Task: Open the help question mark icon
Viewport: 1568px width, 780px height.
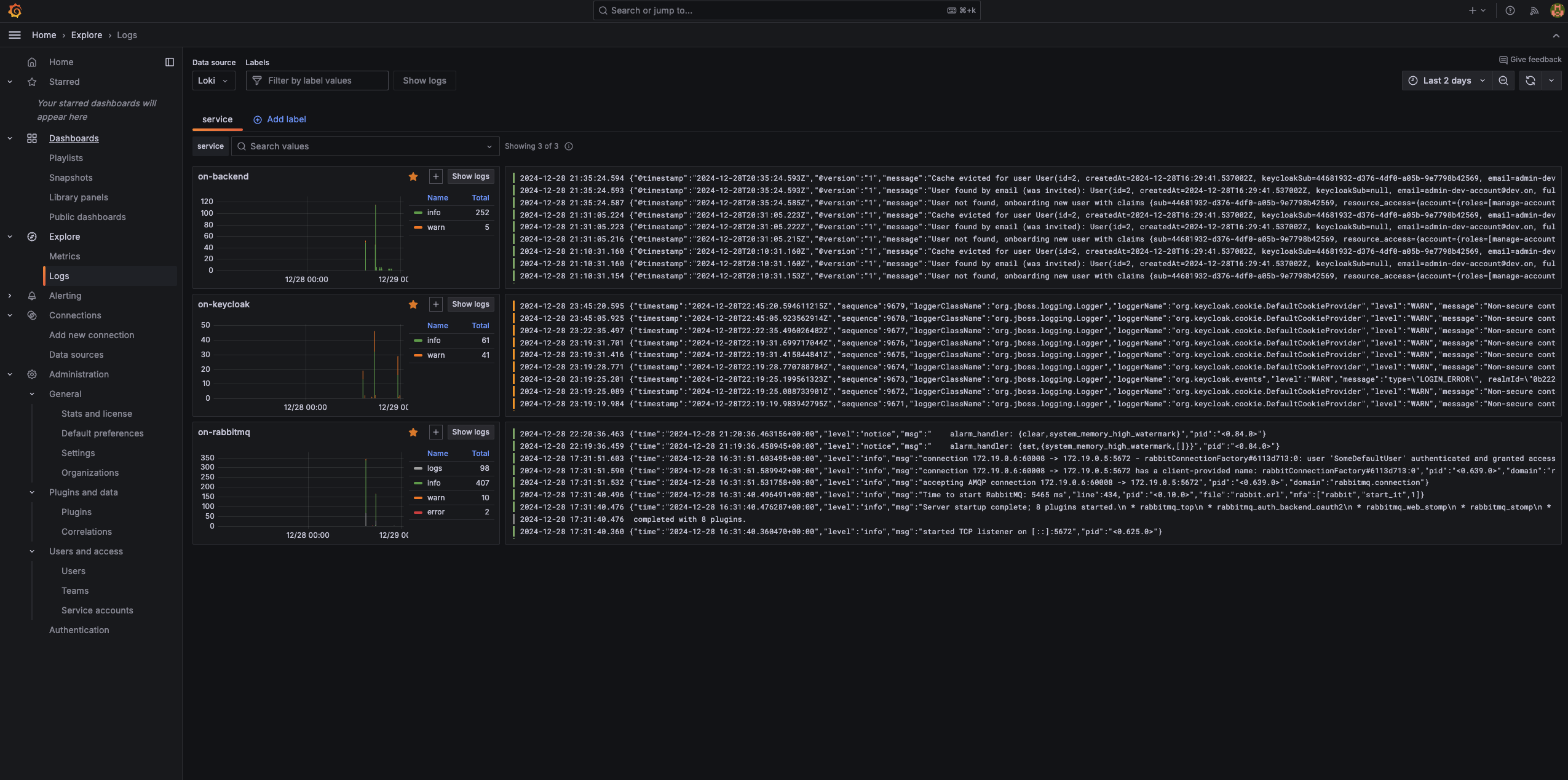Action: click(x=1510, y=10)
